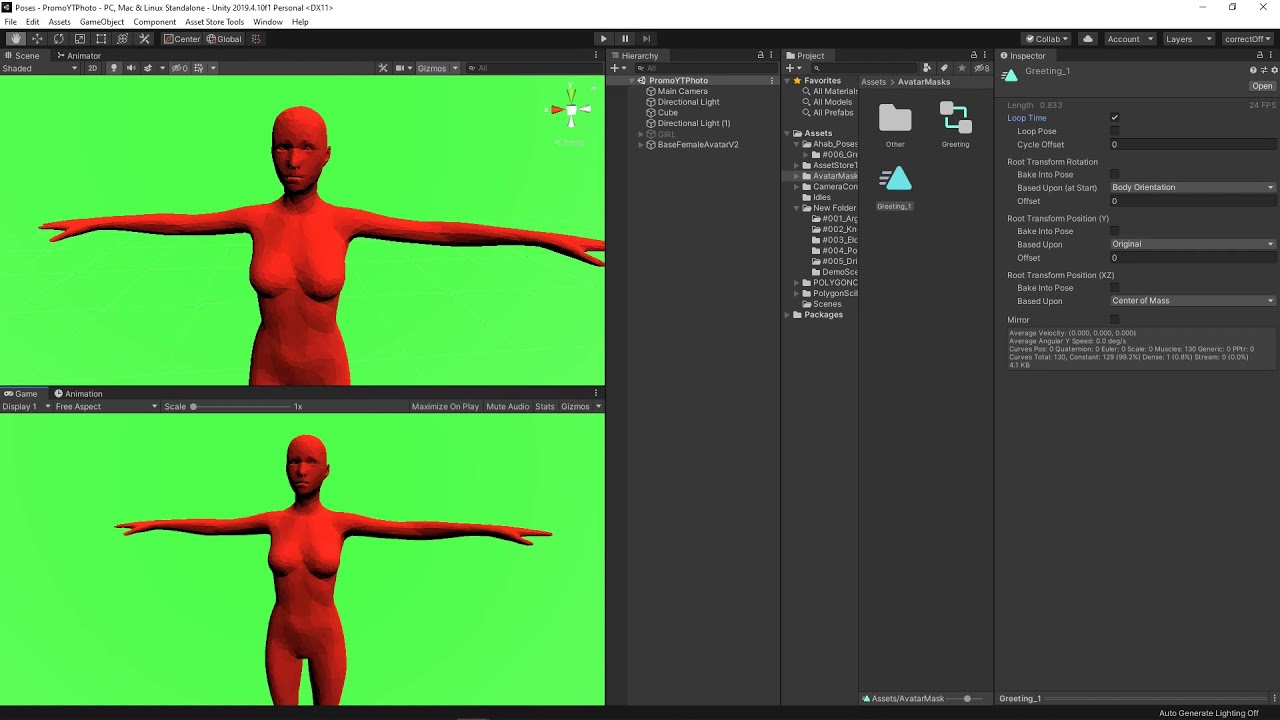Screen dimensions: 1280x720
Task: Click the Open button in Inspector
Action: click(x=1262, y=86)
